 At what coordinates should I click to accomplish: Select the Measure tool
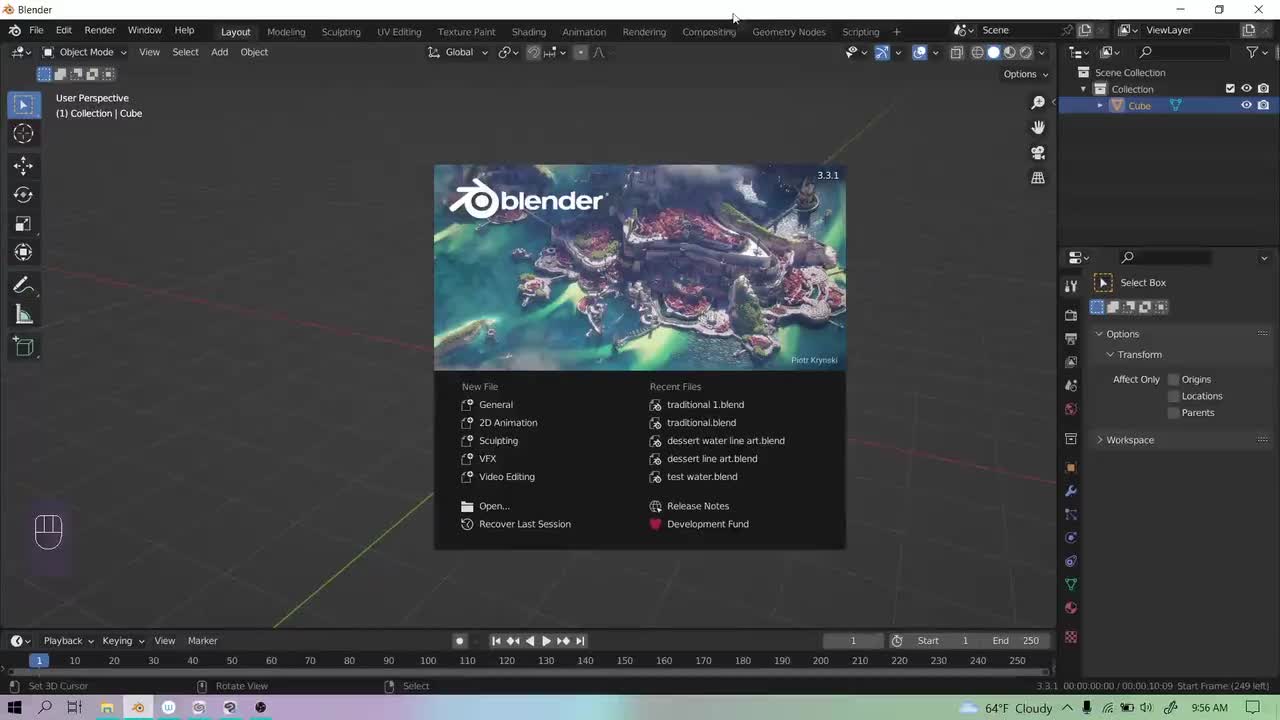coord(24,316)
